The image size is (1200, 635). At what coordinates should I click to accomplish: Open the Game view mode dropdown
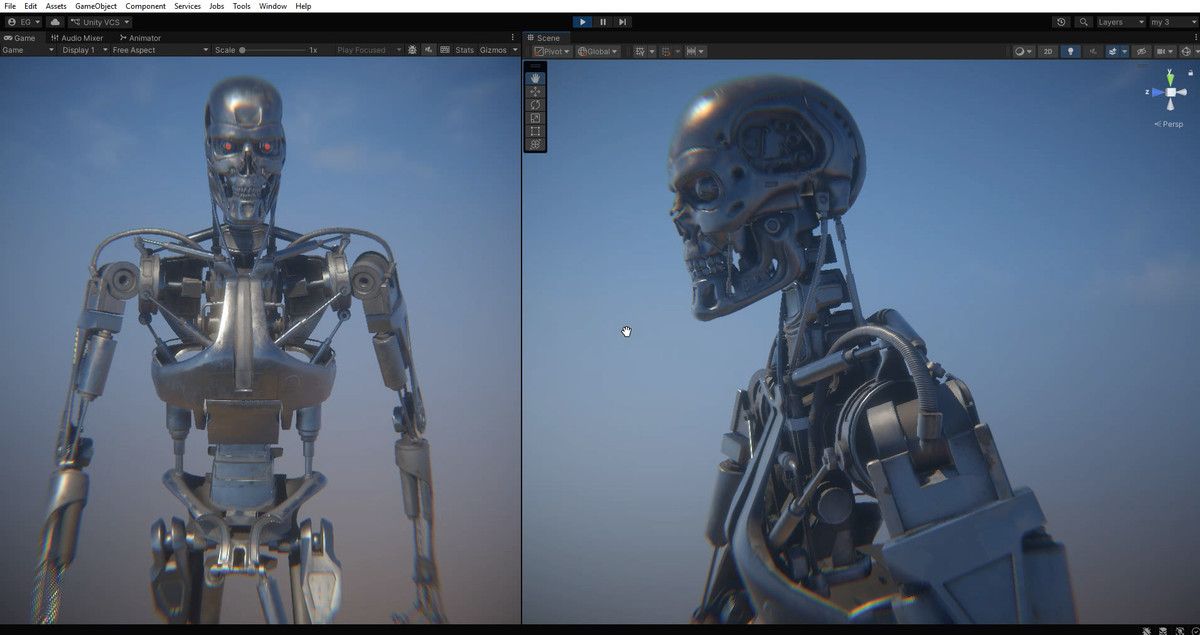[x=28, y=50]
